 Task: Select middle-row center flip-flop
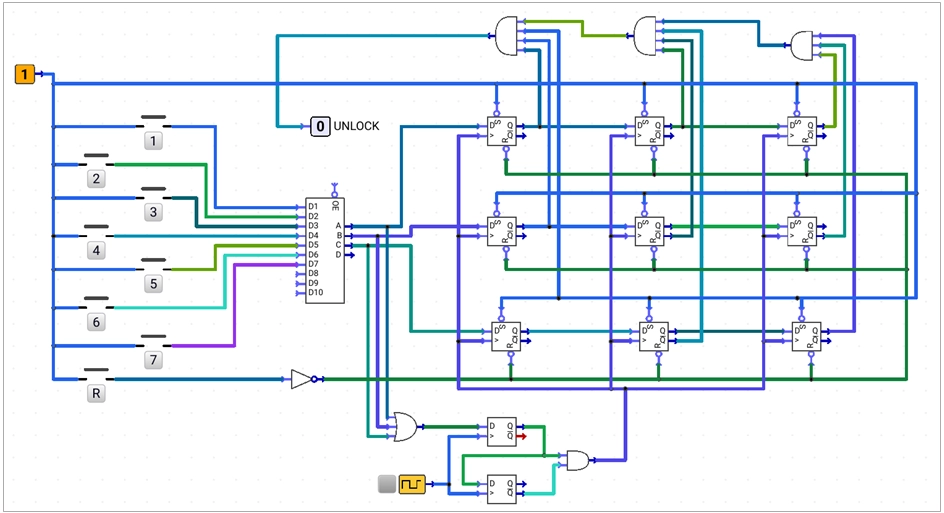click(650, 231)
